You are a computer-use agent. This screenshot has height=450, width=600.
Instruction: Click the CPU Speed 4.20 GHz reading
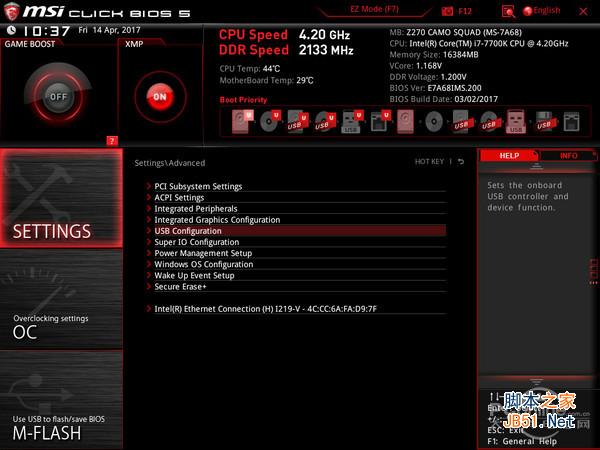tap(284, 34)
